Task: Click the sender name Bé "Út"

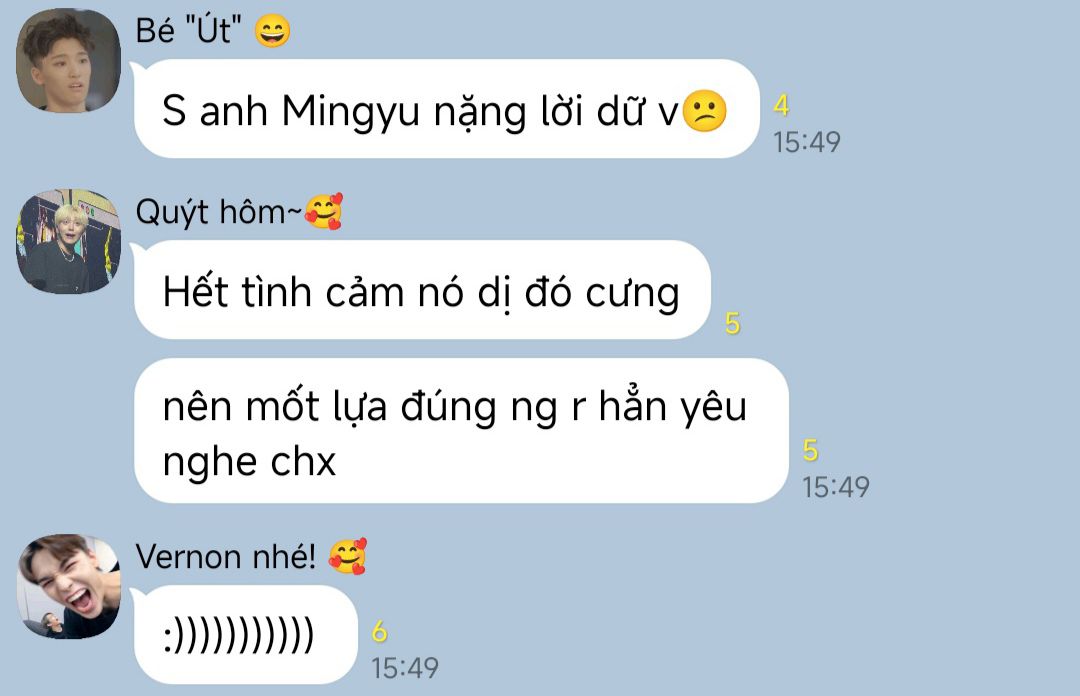Action: pos(189,31)
